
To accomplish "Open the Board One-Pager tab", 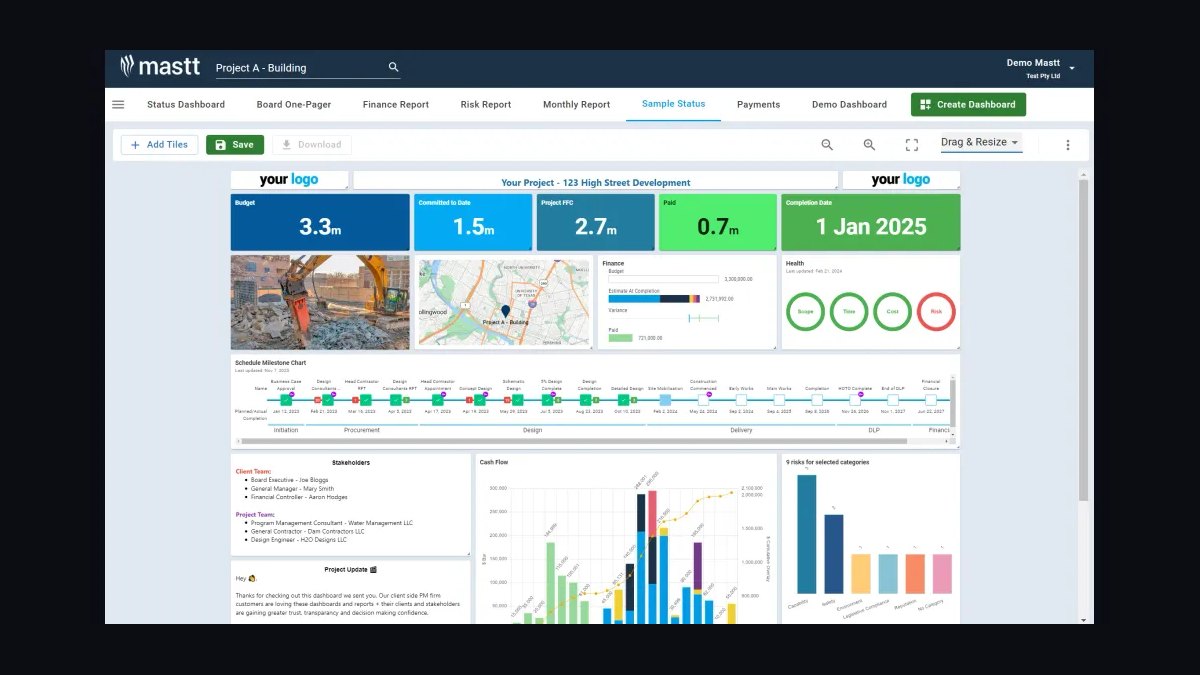I will click(x=294, y=104).
